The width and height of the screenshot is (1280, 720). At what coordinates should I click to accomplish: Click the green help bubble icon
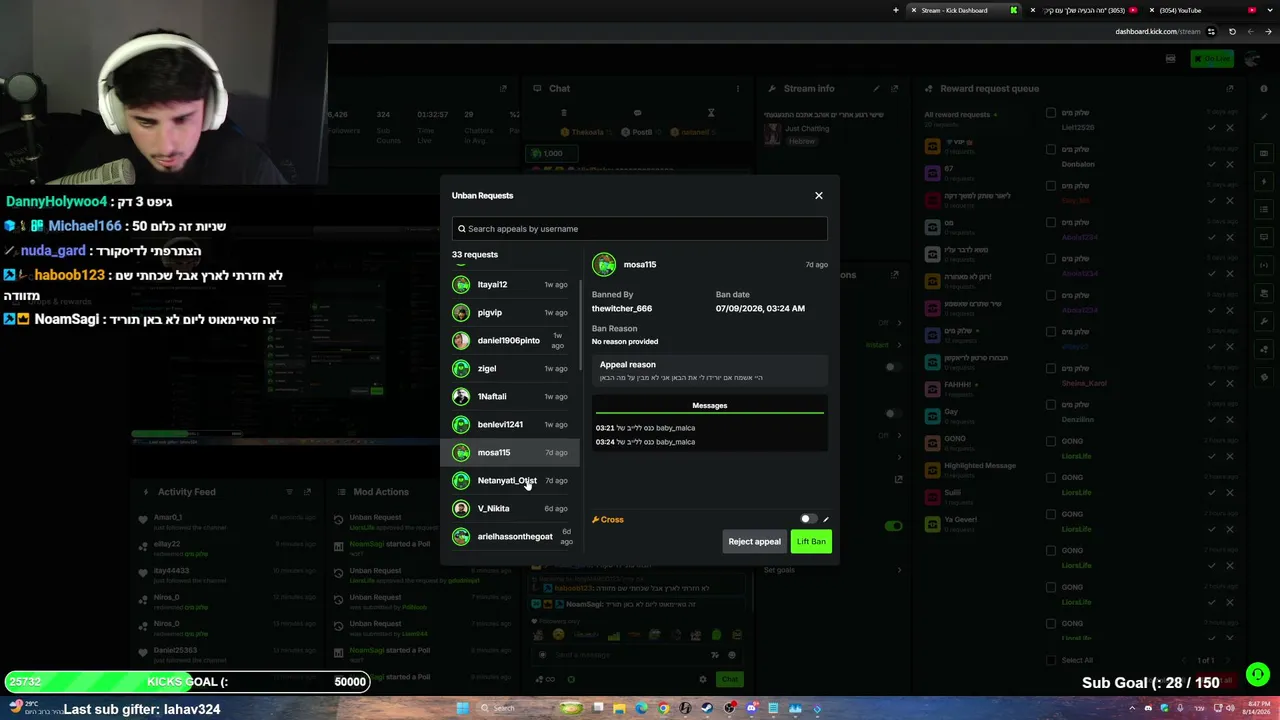tap(1258, 674)
